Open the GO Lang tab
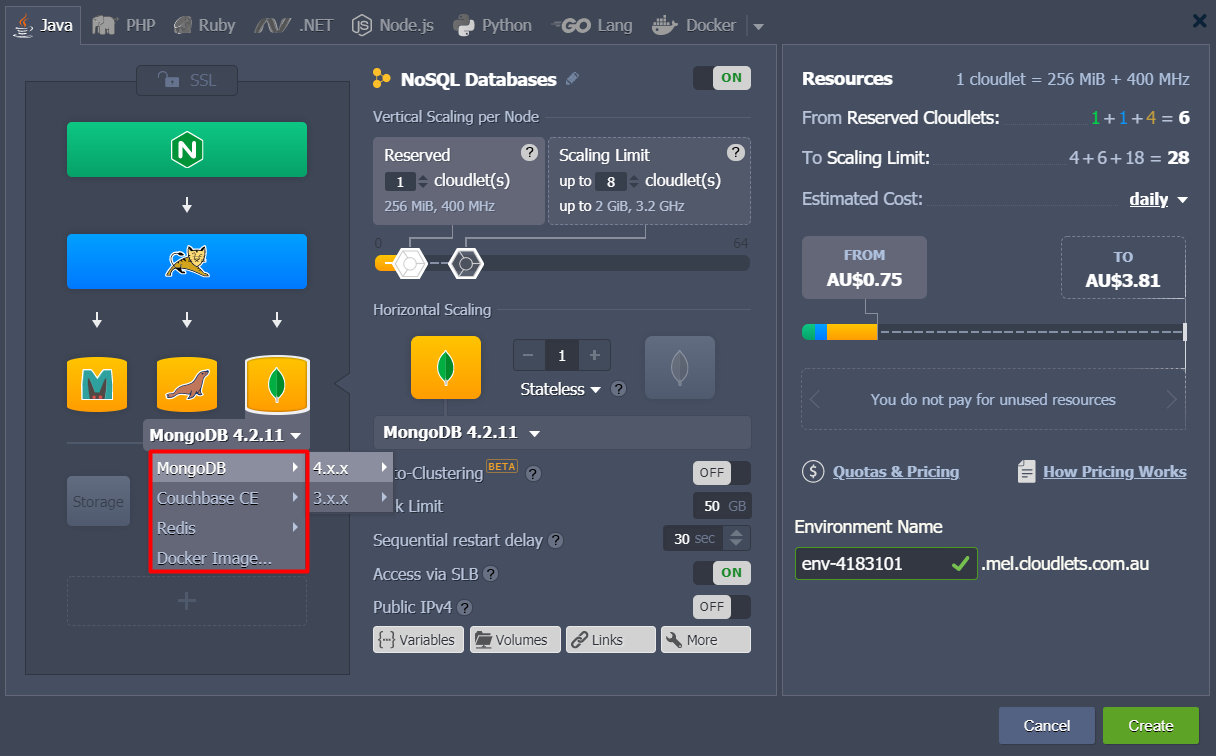1216x756 pixels. [593, 25]
